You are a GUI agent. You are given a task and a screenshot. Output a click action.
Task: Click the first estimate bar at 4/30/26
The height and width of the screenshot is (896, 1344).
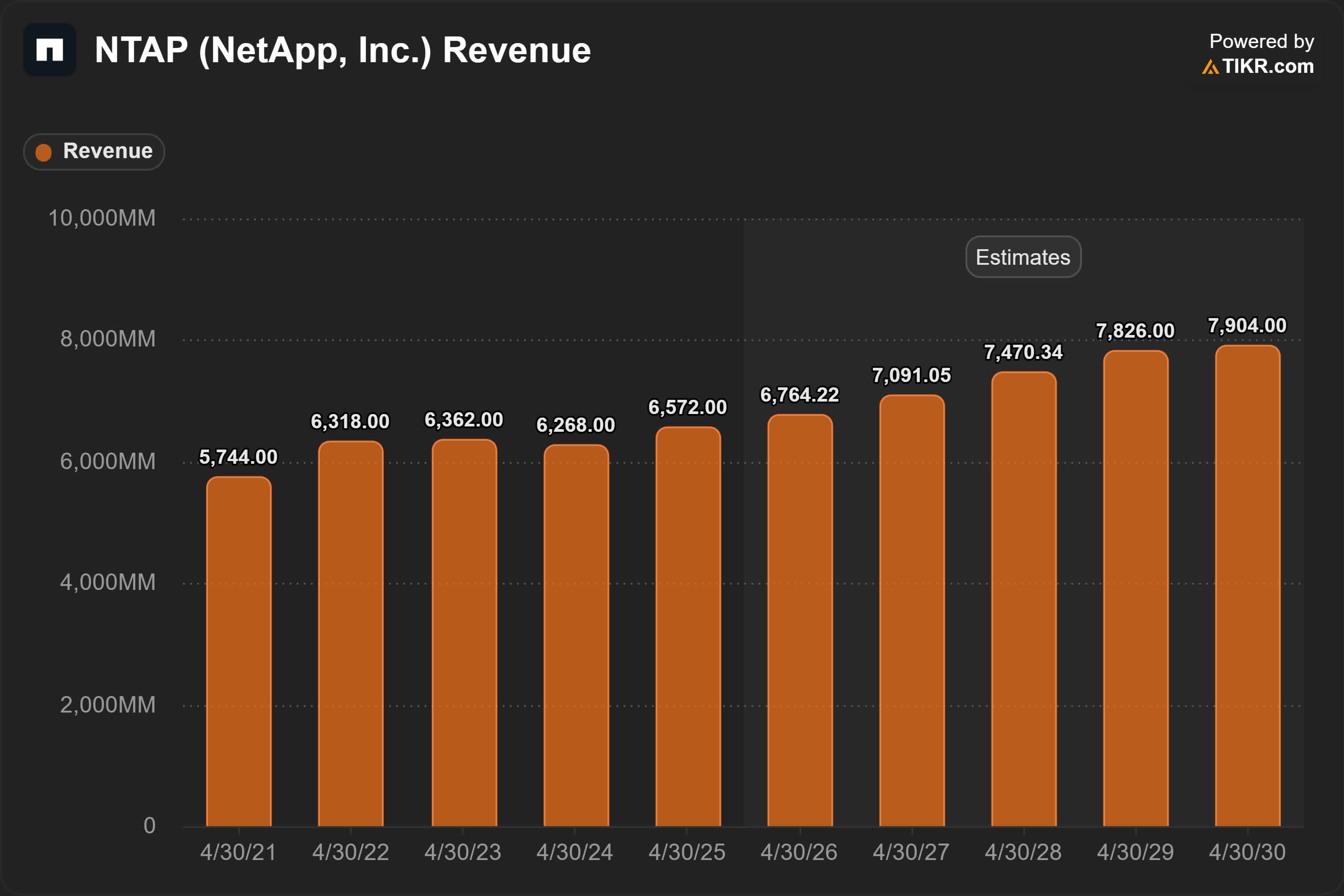[x=799, y=611]
